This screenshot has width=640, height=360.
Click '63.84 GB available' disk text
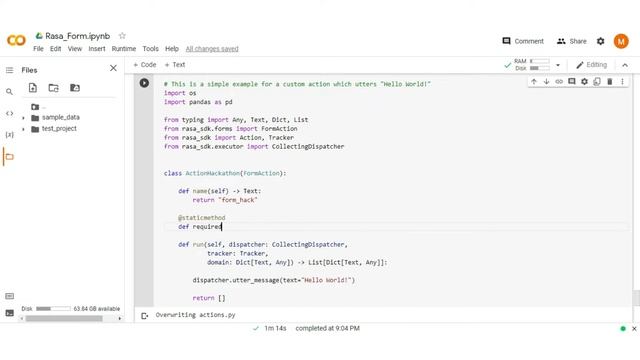pyautogui.click(x=97, y=309)
